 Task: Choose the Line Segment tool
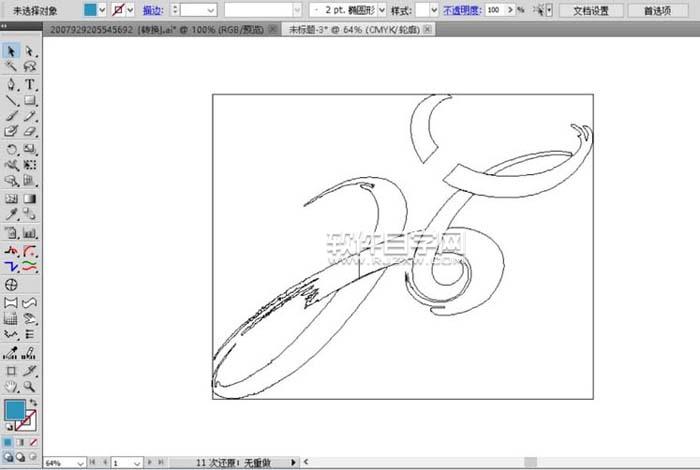tap(11, 100)
